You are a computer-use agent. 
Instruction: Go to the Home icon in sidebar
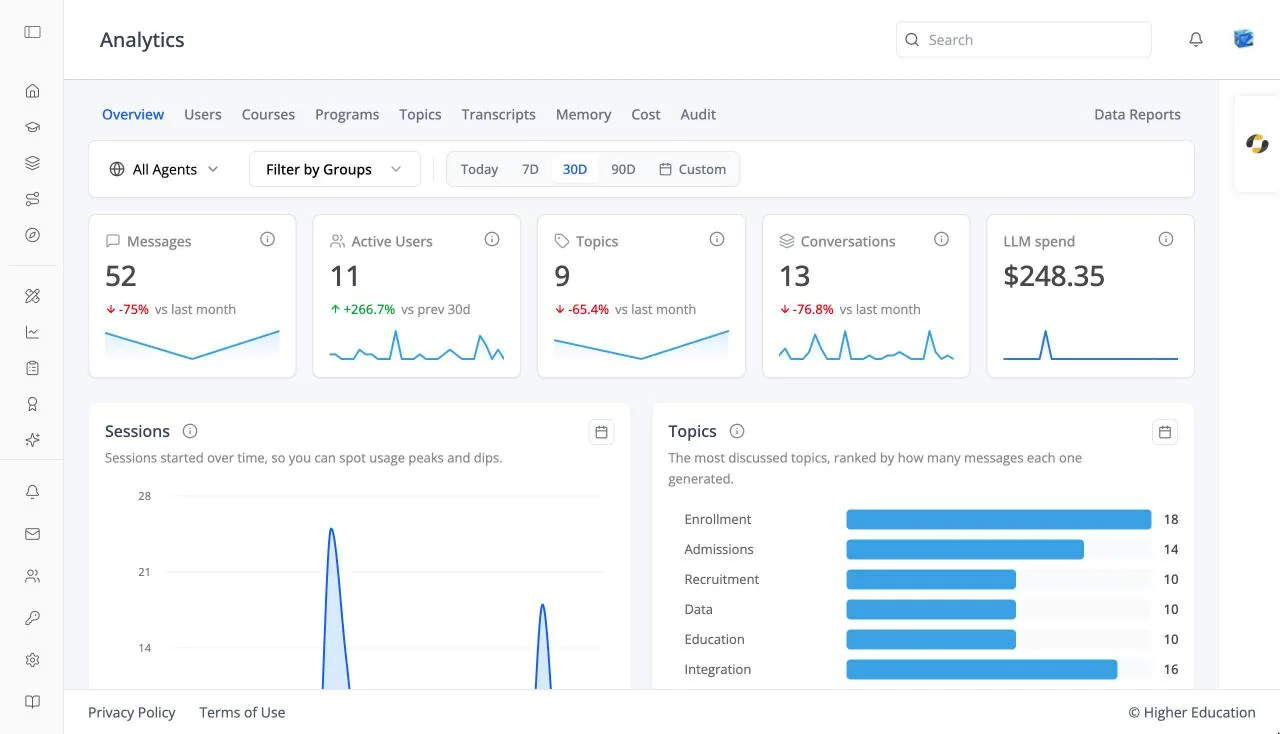(33, 91)
